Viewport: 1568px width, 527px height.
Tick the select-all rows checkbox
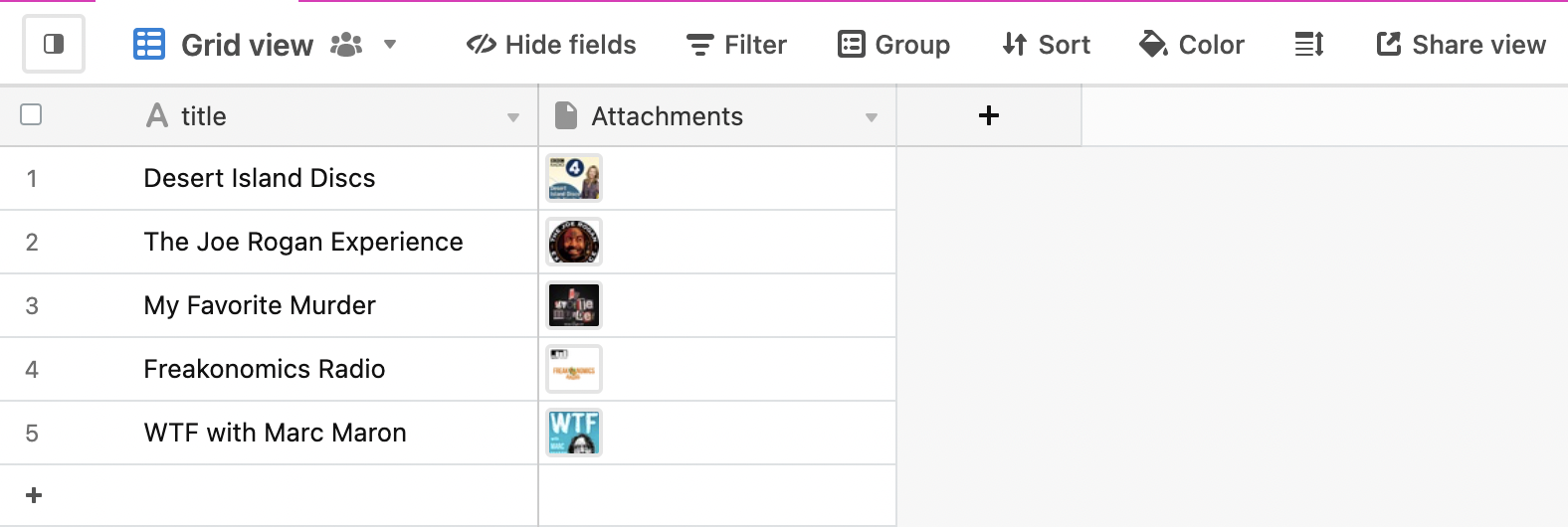31,114
